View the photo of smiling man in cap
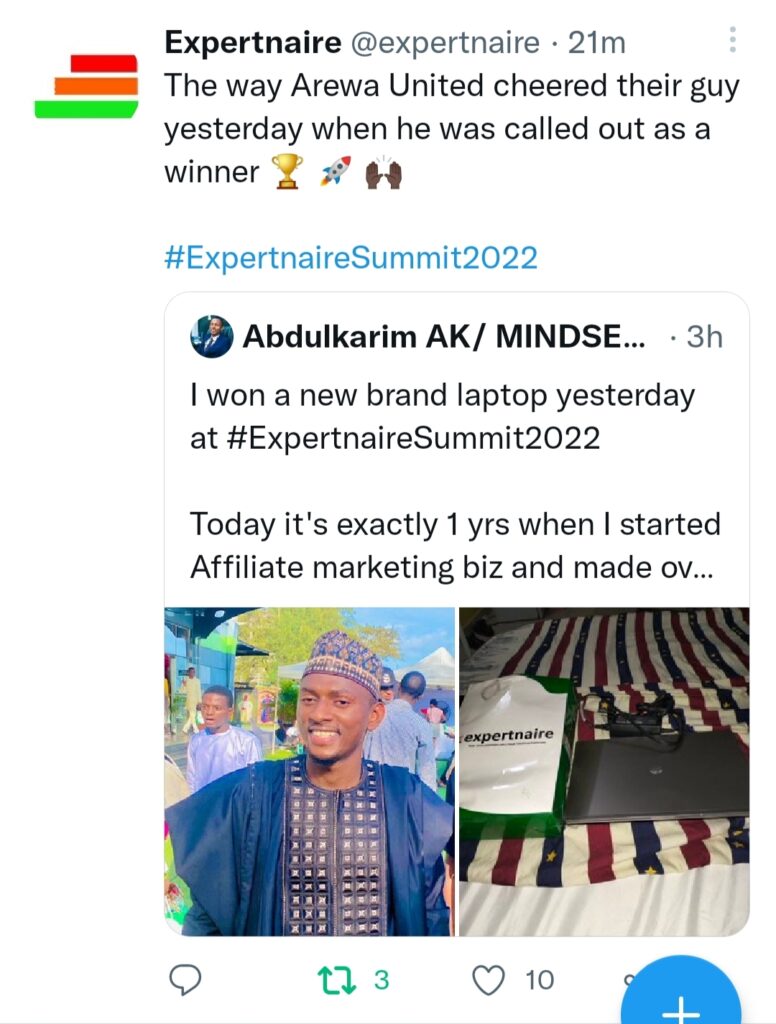Viewport: 776px width, 1024px height. 309,771
